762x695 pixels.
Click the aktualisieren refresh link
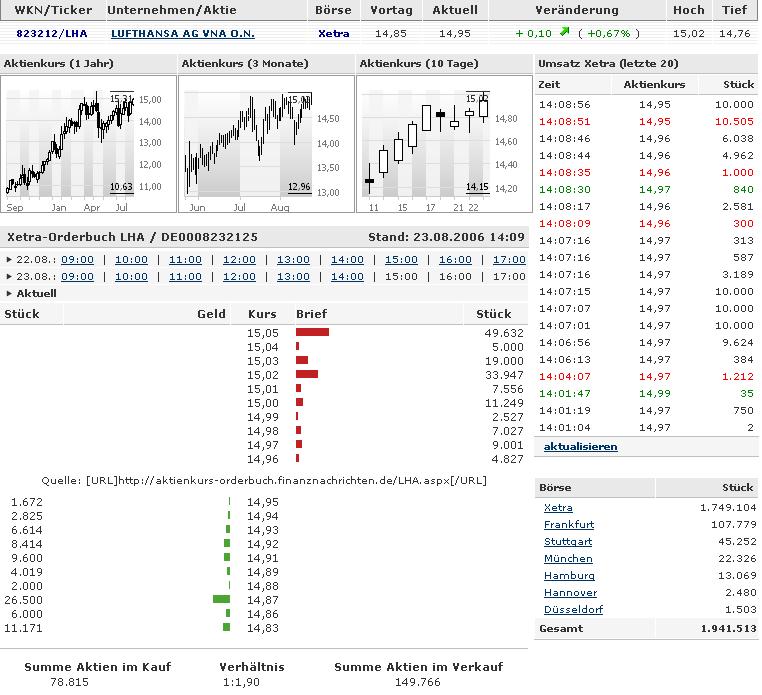(x=580, y=447)
